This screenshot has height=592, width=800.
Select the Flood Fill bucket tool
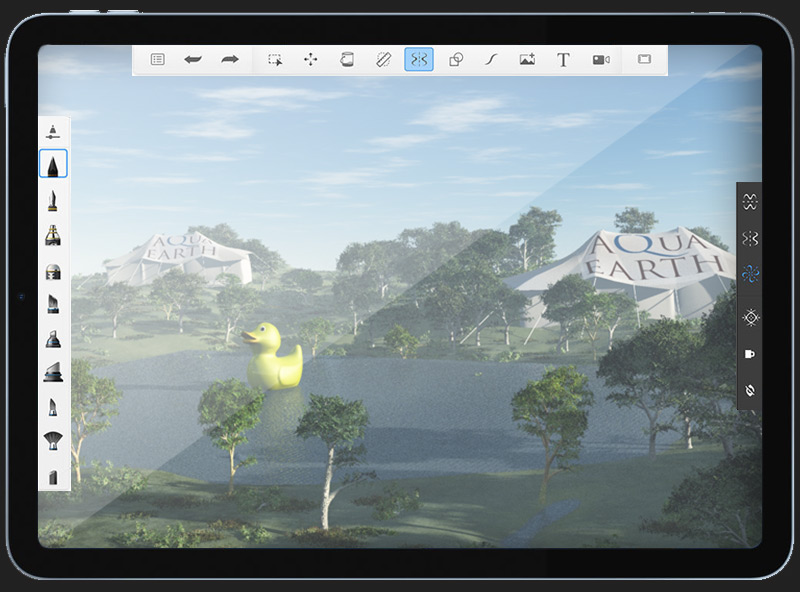click(346, 60)
